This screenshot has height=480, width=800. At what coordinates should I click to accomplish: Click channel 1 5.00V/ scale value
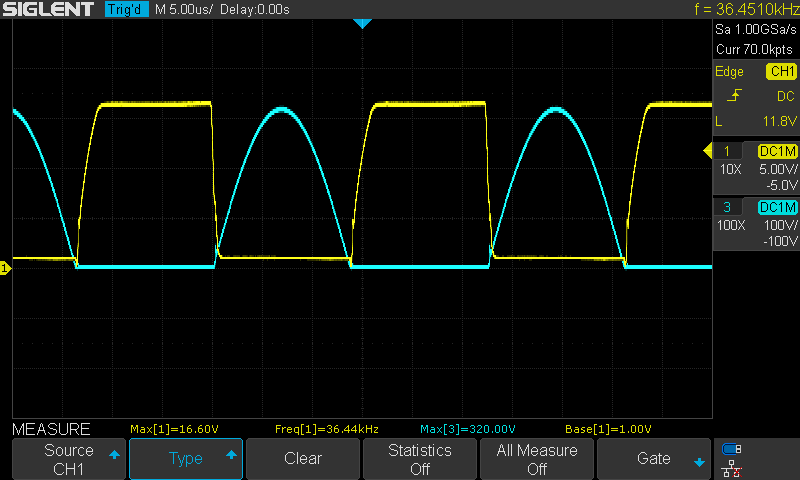[778, 169]
